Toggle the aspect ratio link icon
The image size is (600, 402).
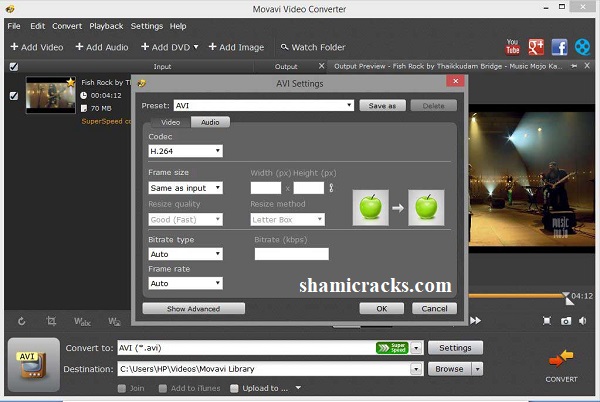point(331,188)
